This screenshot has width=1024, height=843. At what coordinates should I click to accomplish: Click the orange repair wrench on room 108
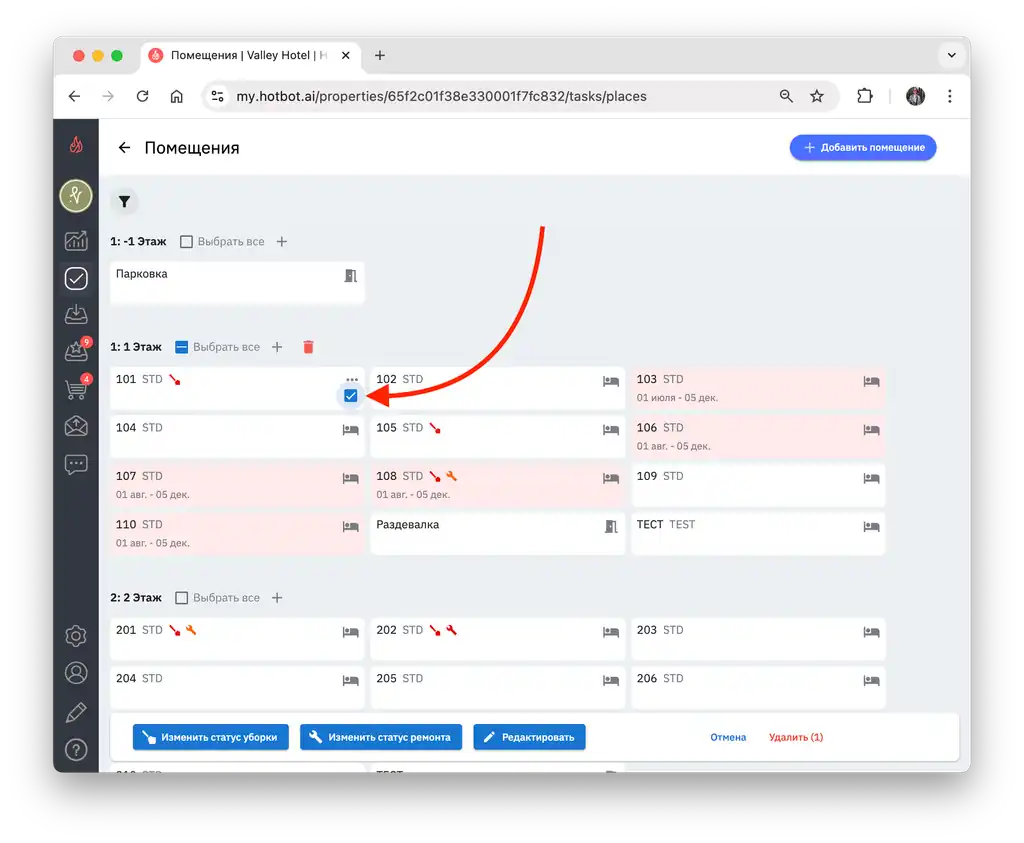coord(451,477)
